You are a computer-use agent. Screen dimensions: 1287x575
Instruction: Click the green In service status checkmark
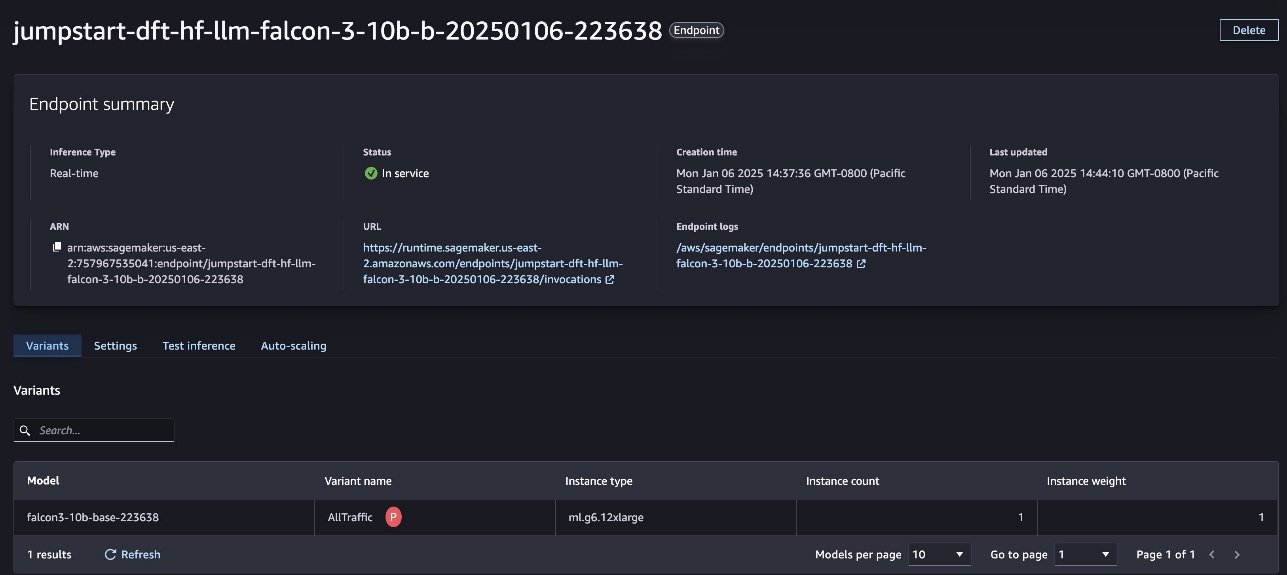point(371,173)
